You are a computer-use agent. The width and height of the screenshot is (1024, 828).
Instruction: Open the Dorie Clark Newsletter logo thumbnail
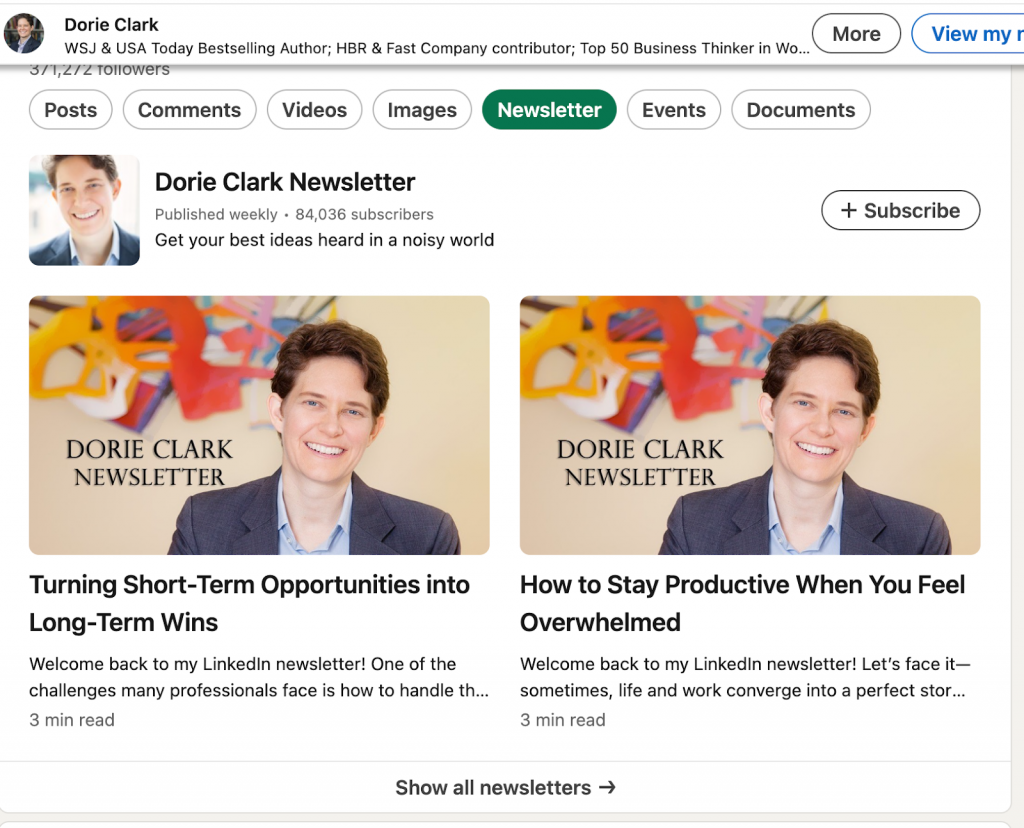point(84,210)
